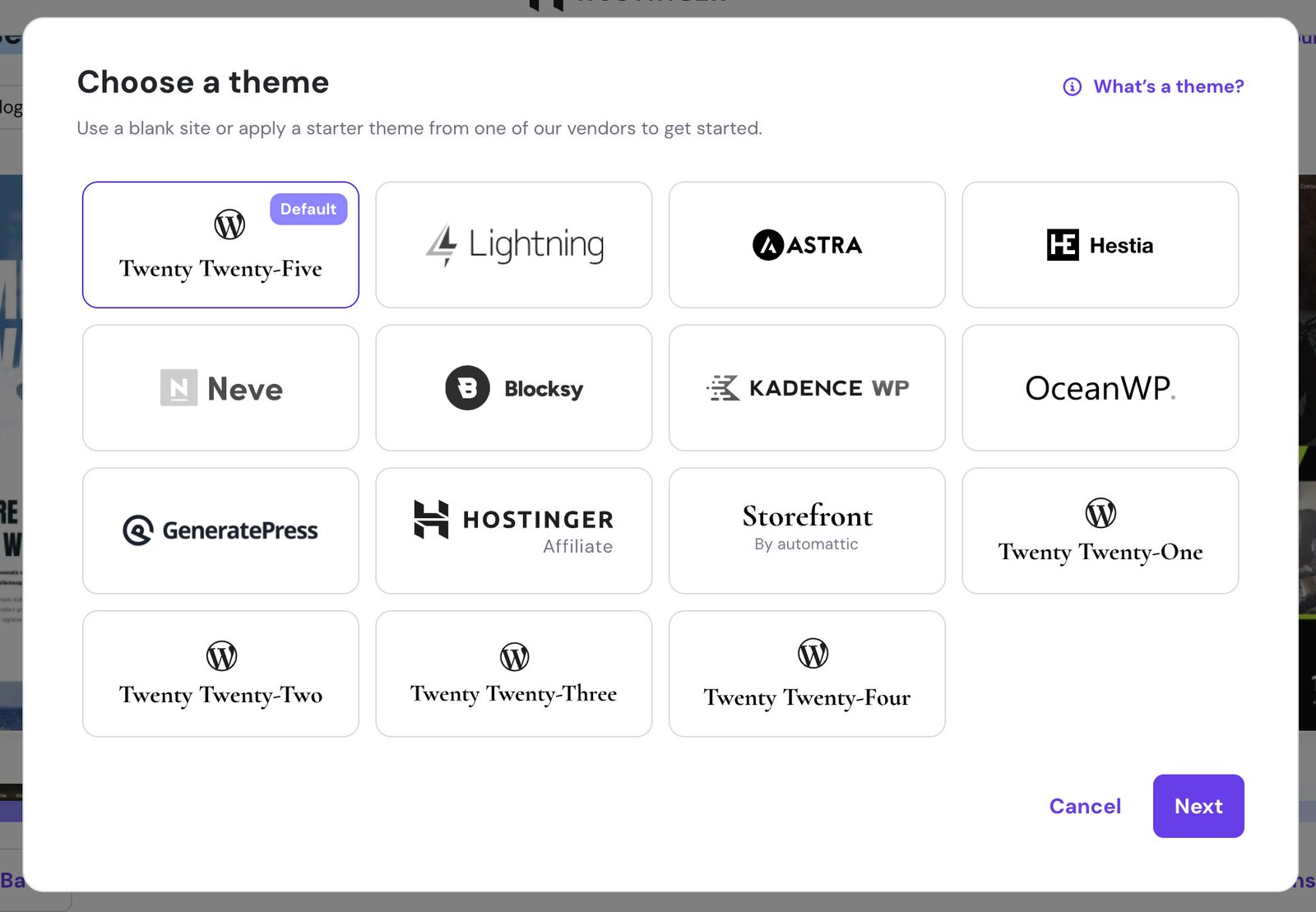This screenshot has width=1316, height=912.
Task: Select the Blocksy theme icon
Action: point(513,387)
